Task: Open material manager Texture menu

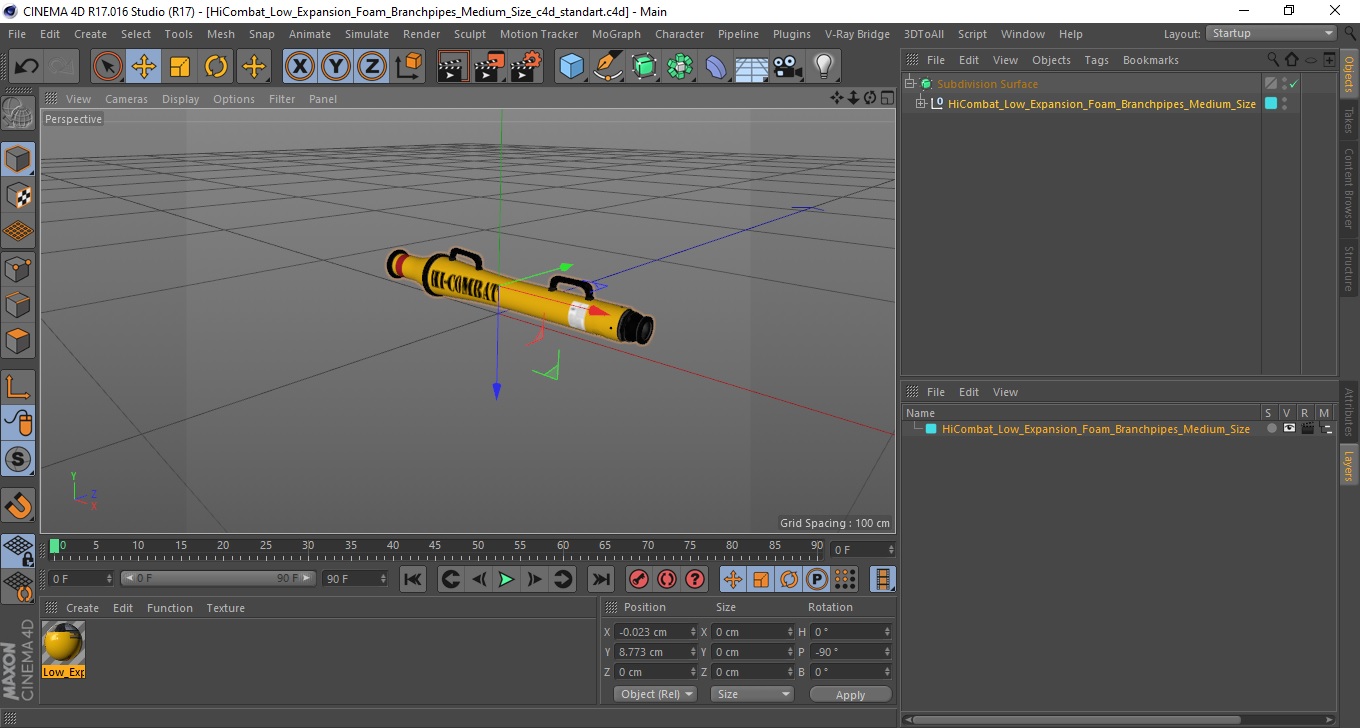Action: (225, 608)
